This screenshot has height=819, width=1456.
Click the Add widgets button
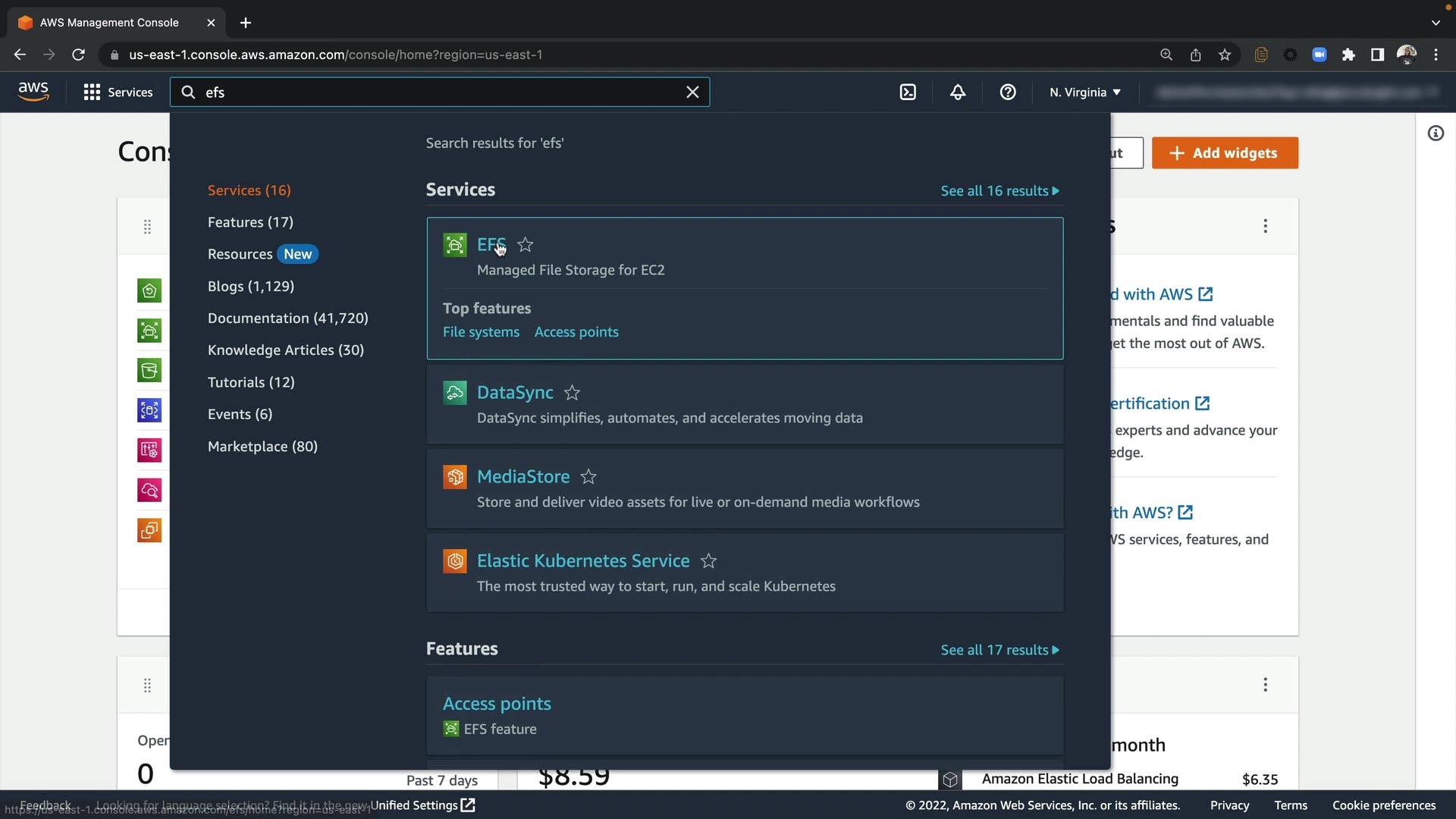coord(1225,153)
